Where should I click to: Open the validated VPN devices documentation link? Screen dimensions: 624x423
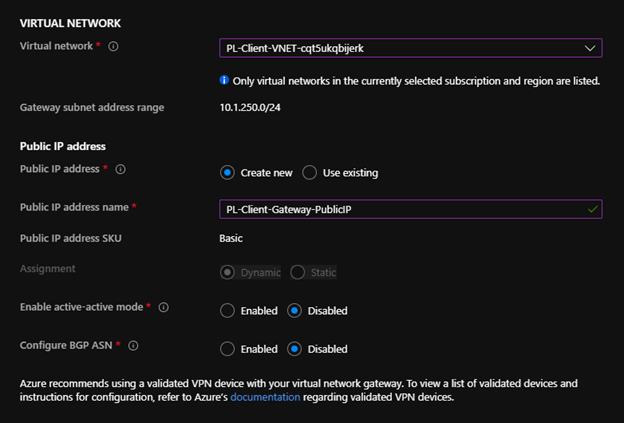(x=265, y=397)
